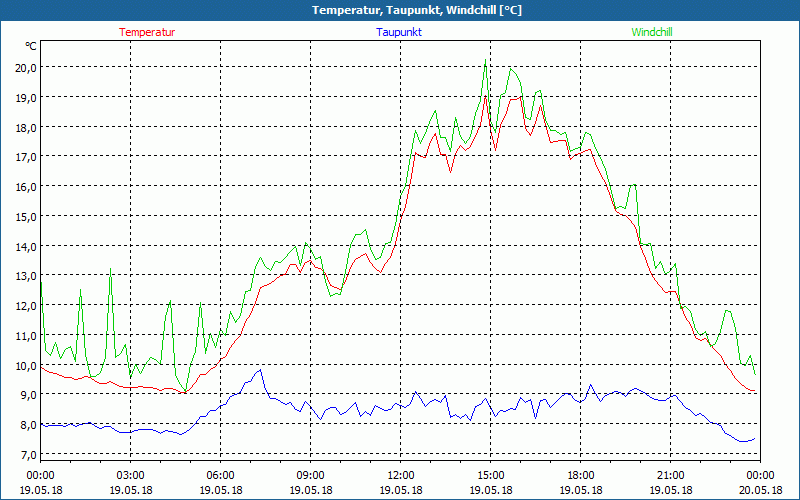
Task: Click the 11,0 y-axis value
Action: click(26, 335)
